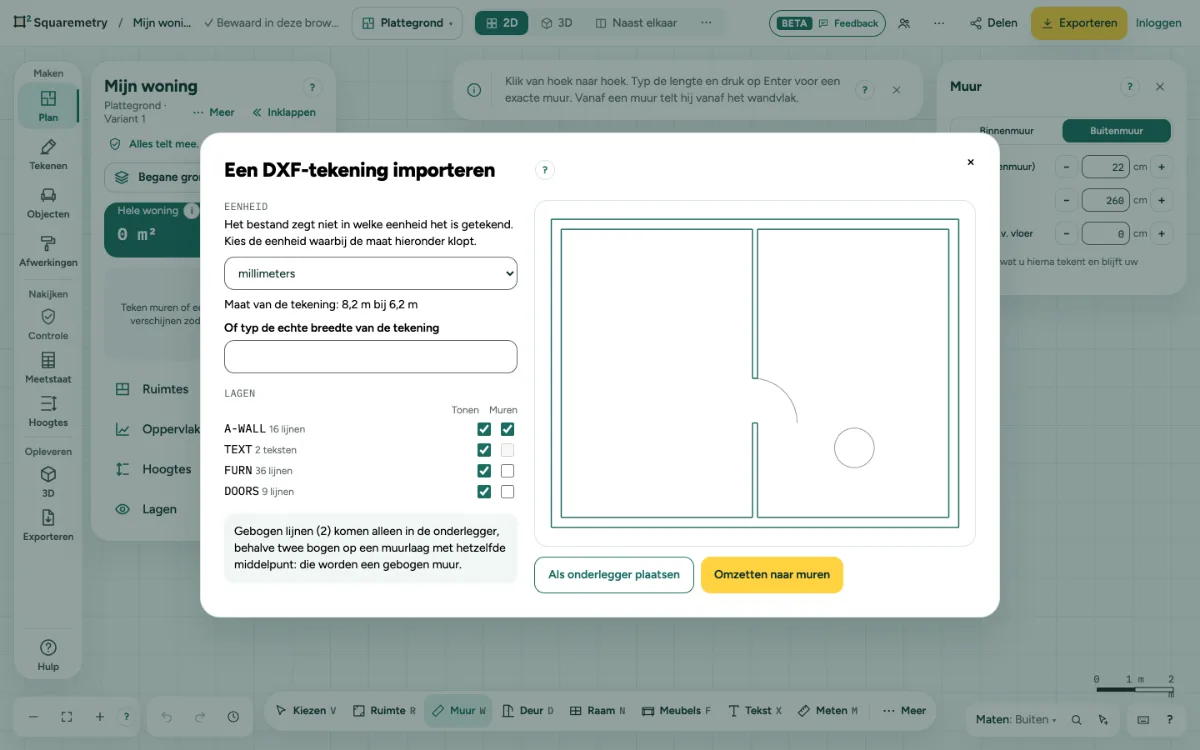Switch to the Naast elkaar view
Viewport: 1200px width, 750px height.
coord(635,23)
